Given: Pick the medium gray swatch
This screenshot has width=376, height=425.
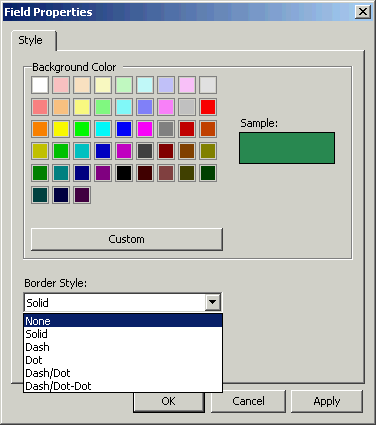Looking at the screenshot, I should tap(166, 129).
